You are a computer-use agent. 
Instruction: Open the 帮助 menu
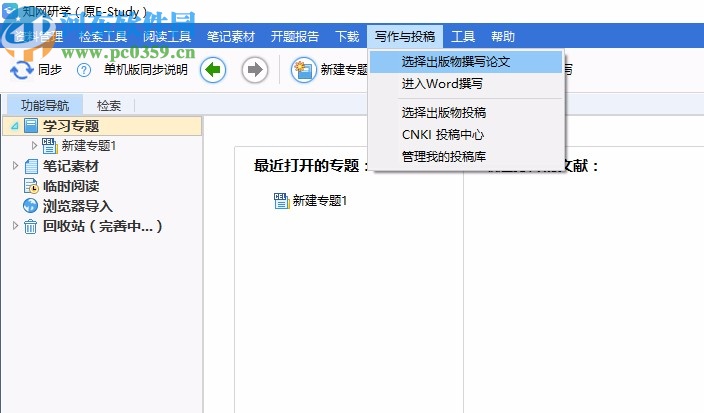coord(502,36)
